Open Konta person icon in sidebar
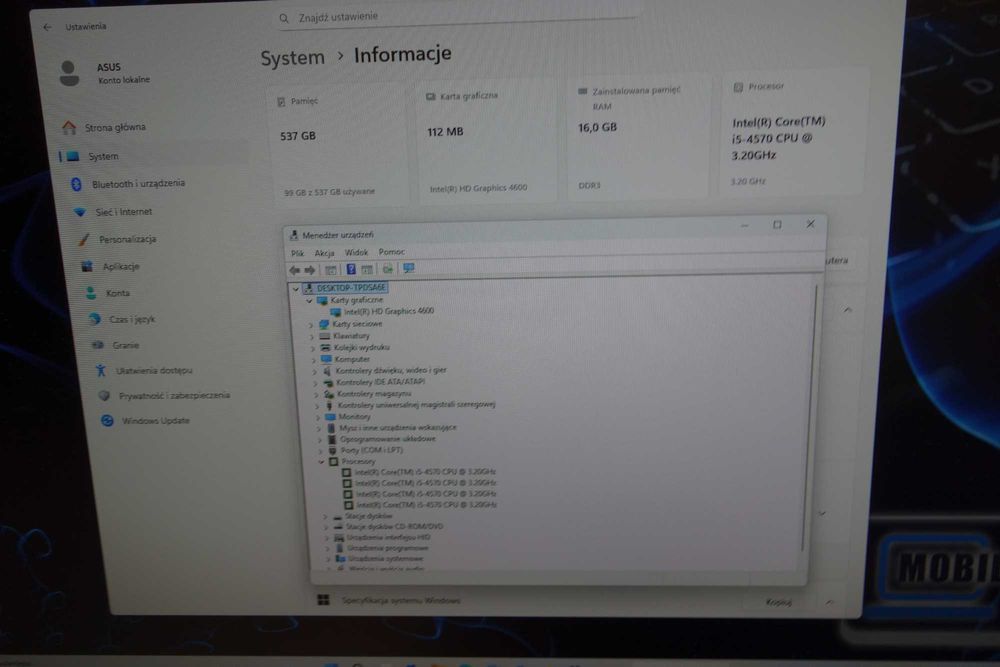Image resolution: width=1000 pixels, height=667 pixels. pyautogui.click(x=91, y=293)
